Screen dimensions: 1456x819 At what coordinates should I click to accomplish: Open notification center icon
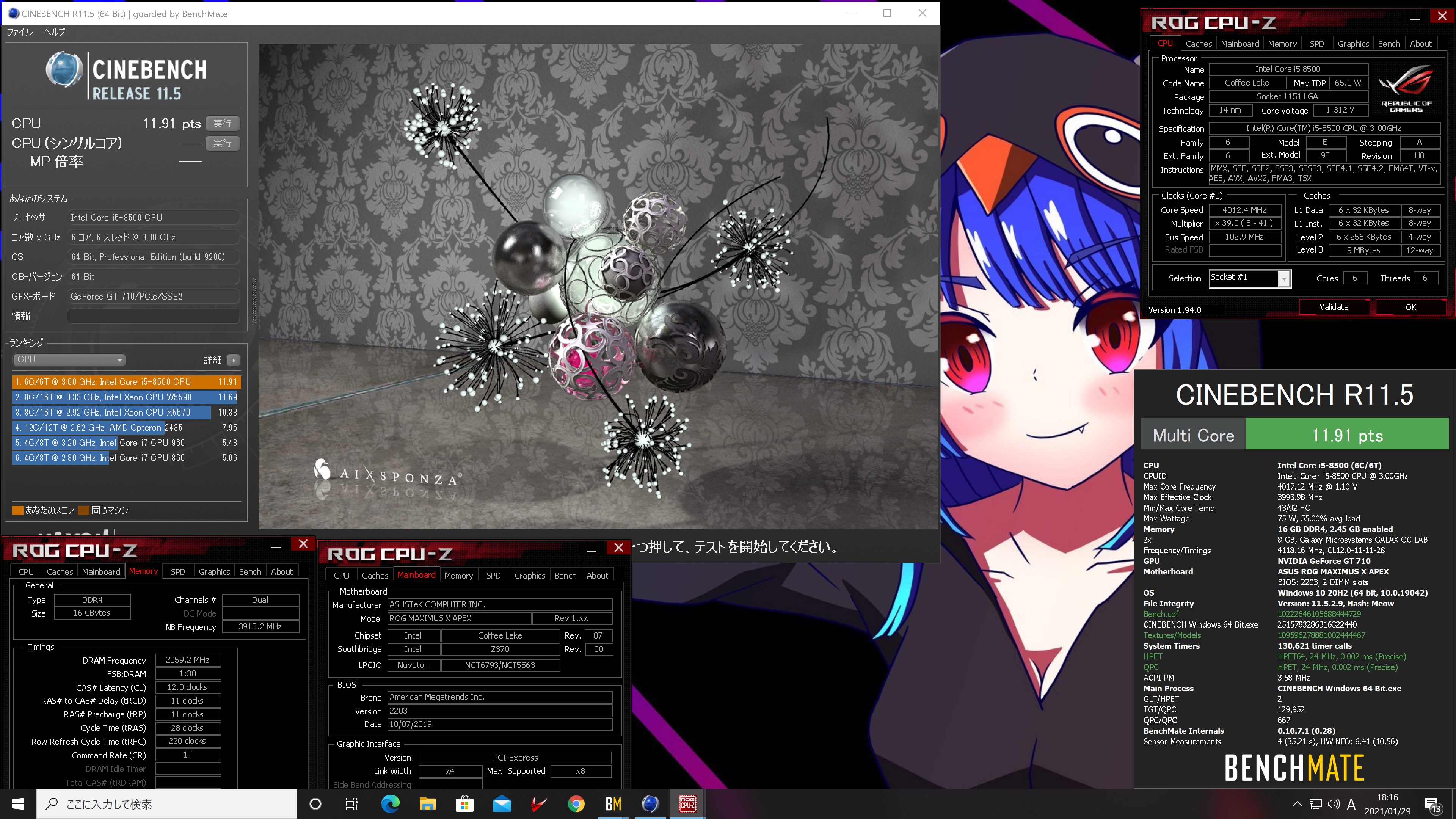(1432, 804)
